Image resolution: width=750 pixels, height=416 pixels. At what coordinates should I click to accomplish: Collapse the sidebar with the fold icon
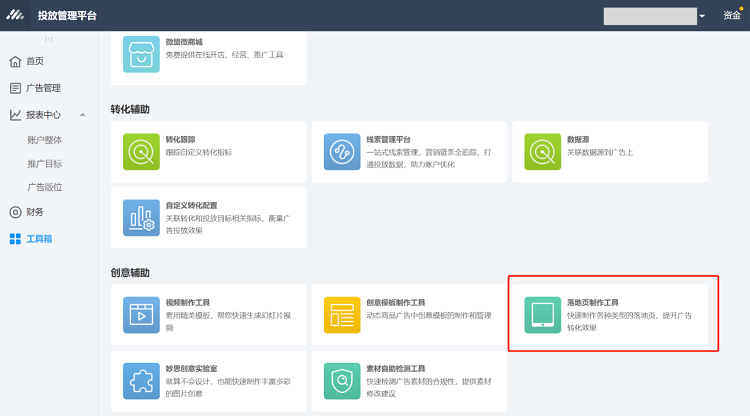click(x=49, y=39)
